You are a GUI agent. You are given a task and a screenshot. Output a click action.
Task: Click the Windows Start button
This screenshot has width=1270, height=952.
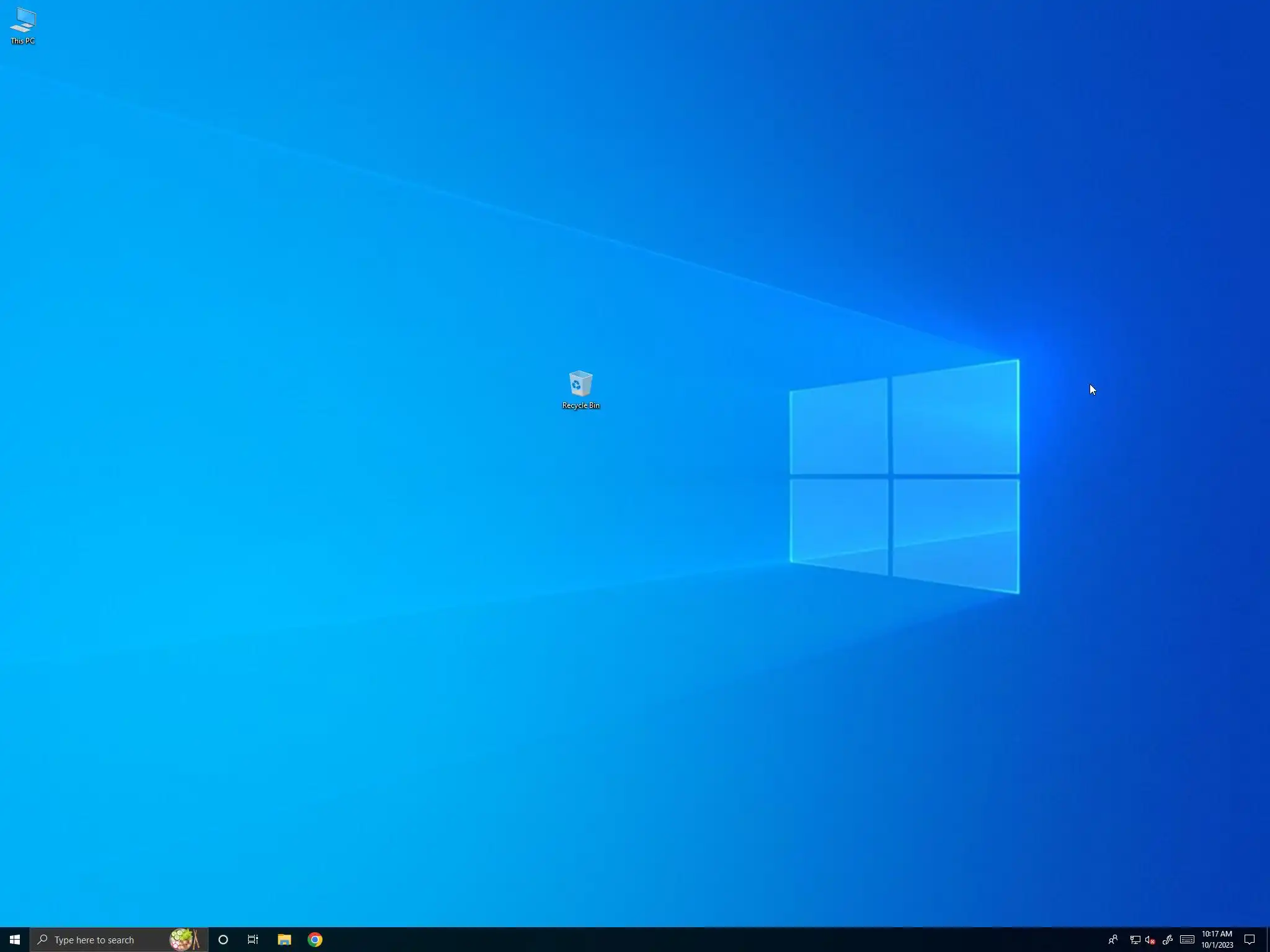click(14, 940)
